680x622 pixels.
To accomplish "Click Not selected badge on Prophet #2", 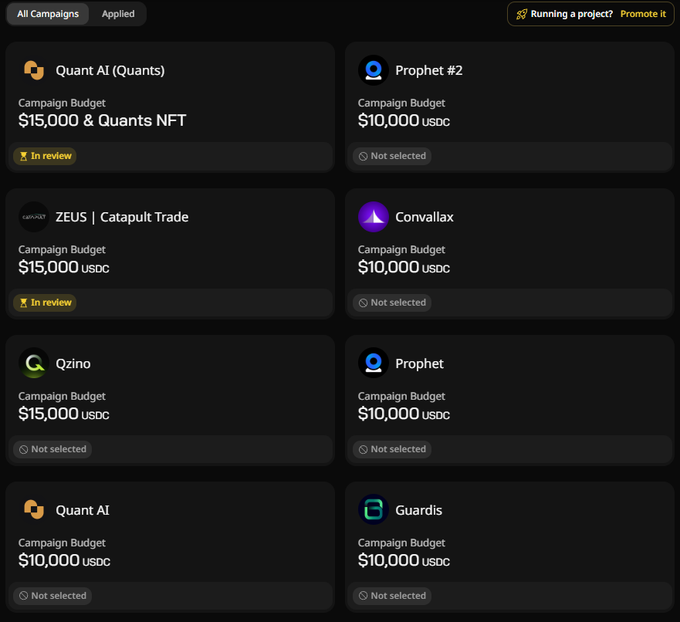I will (392, 156).
